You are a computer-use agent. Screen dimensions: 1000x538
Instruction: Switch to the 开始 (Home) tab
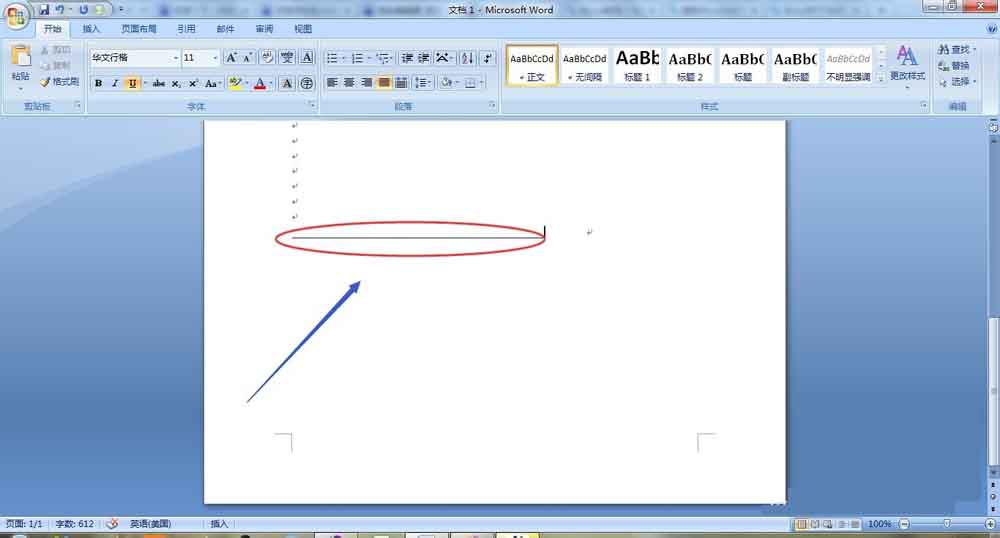pyautogui.click(x=52, y=29)
